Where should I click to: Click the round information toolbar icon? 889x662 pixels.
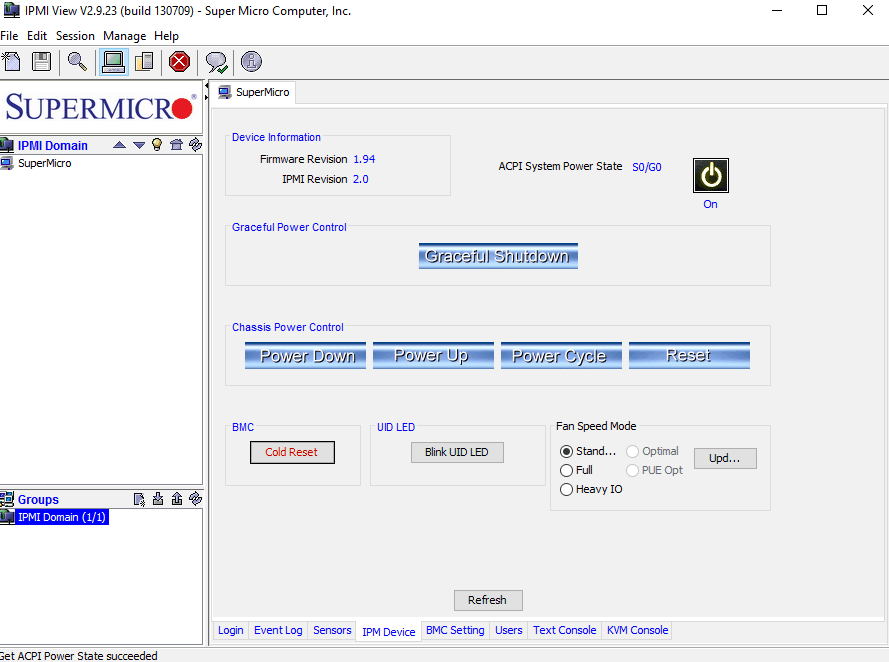[x=251, y=62]
